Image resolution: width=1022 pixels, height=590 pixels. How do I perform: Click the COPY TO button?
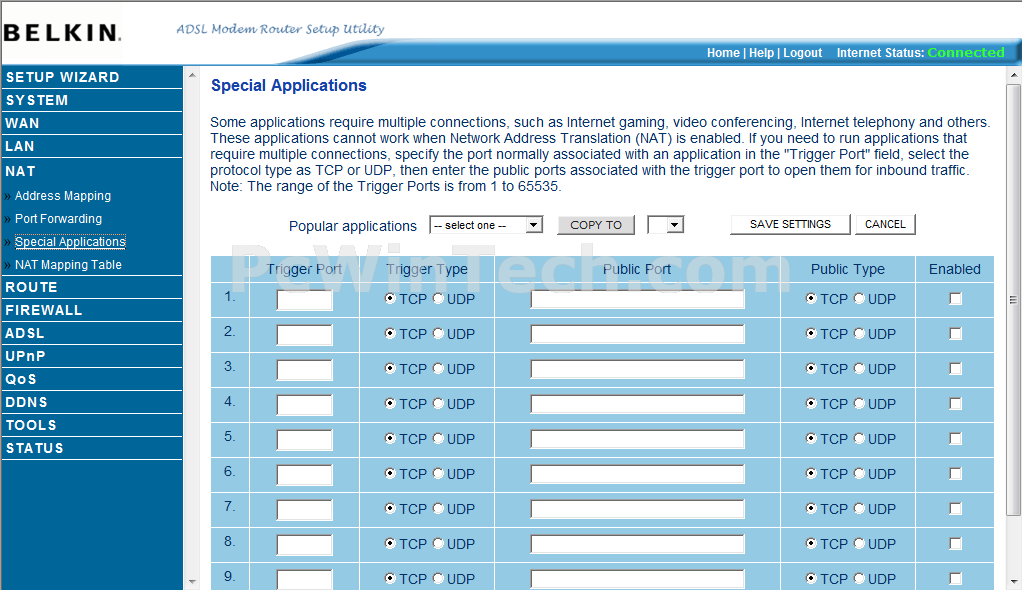pos(596,225)
